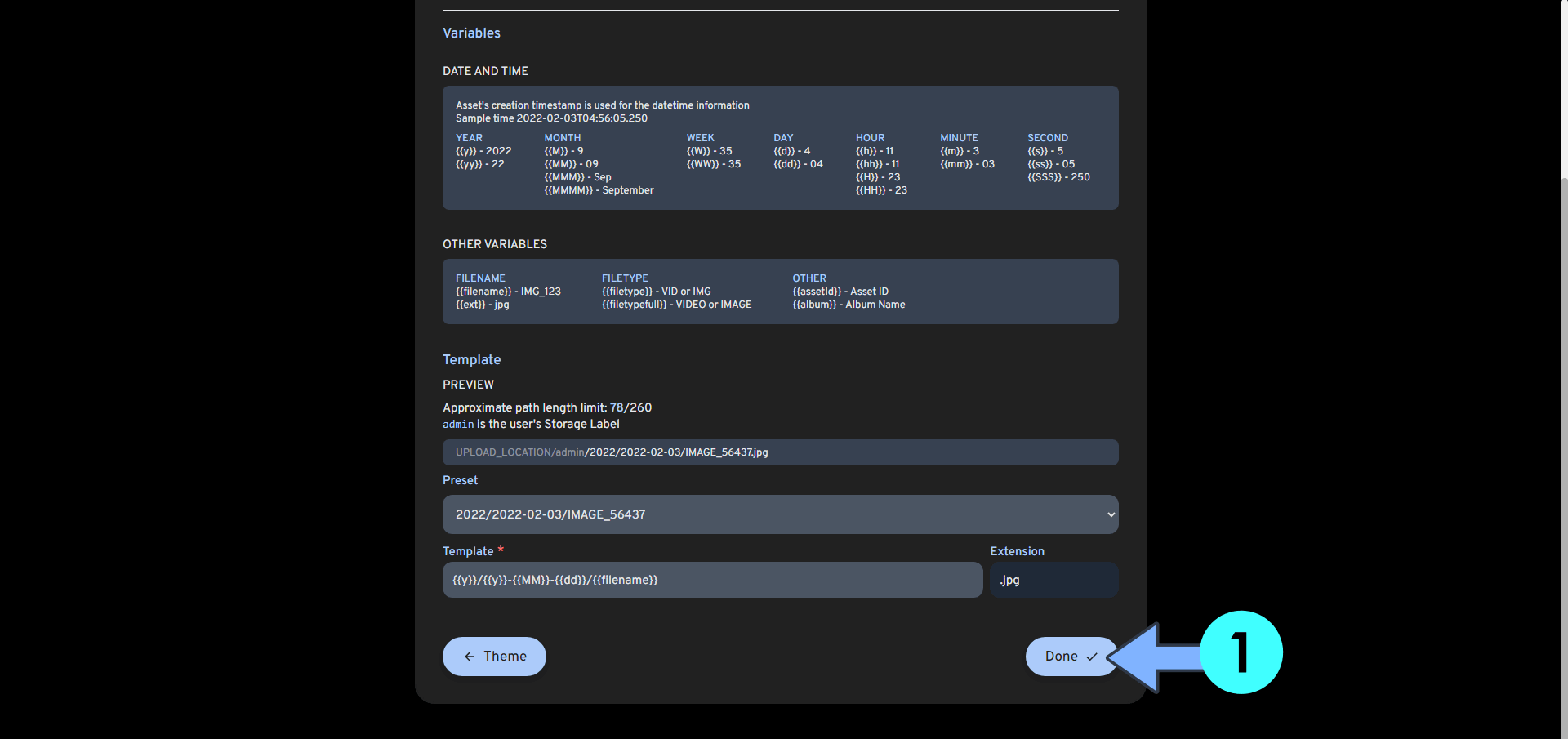Click the '{{MM}} - 09' variable

click(x=571, y=164)
